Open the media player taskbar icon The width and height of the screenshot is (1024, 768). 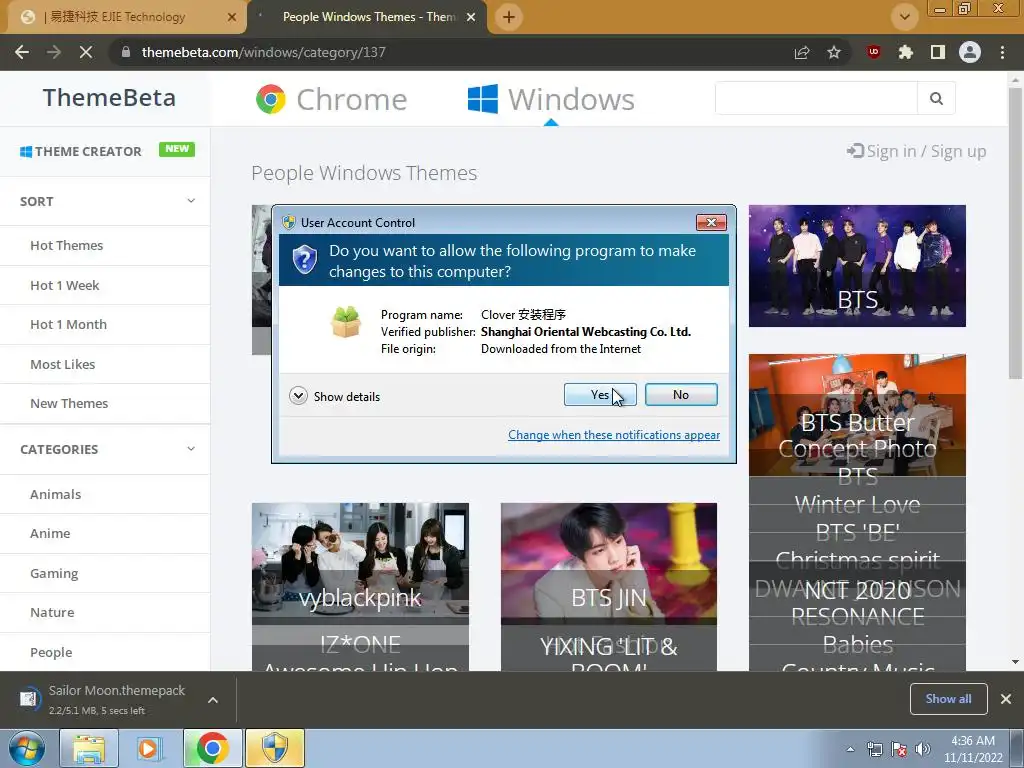[x=150, y=748]
